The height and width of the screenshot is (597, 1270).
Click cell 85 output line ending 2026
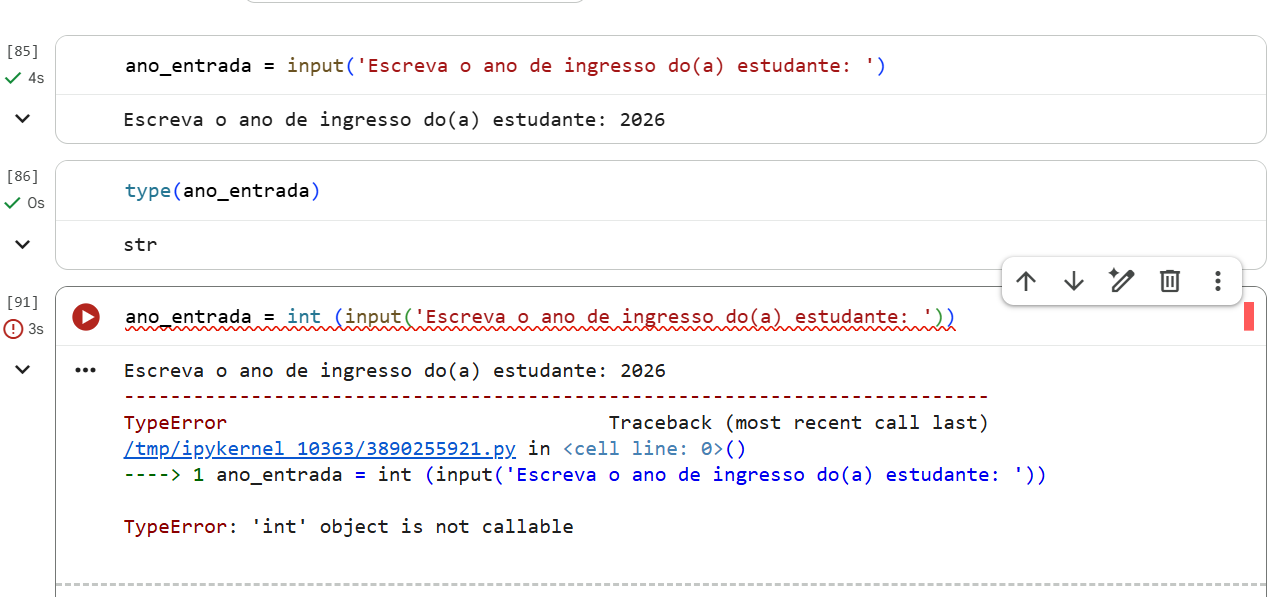coord(394,120)
